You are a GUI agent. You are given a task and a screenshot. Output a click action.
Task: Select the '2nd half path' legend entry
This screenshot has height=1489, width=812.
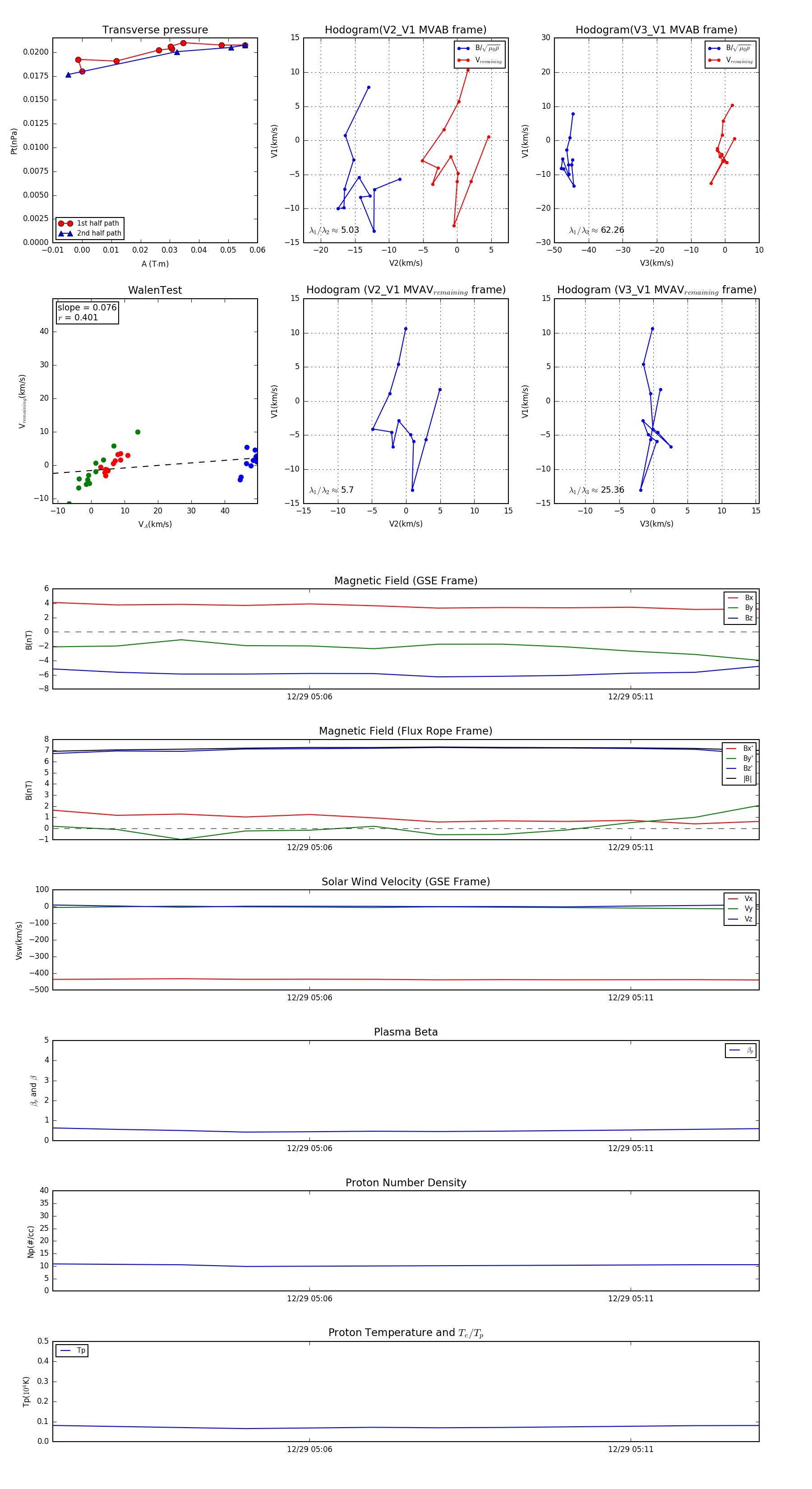pos(89,234)
